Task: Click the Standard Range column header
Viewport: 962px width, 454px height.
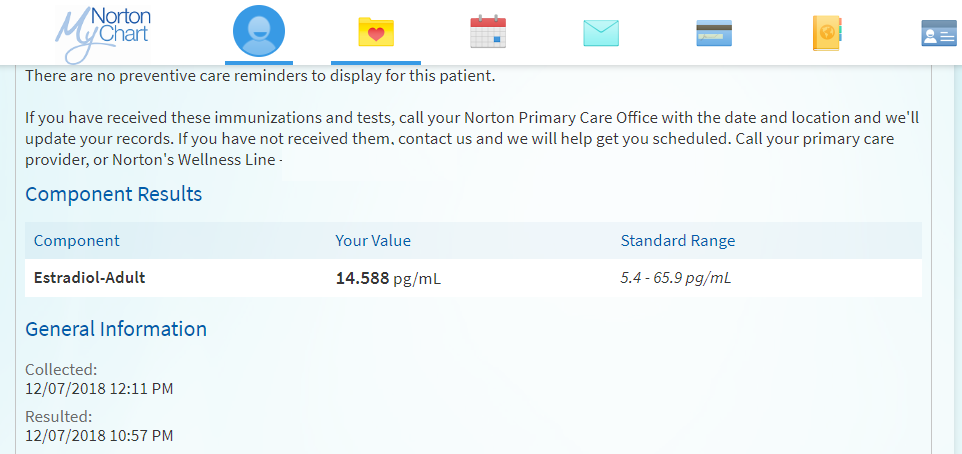Action: click(x=678, y=241)
